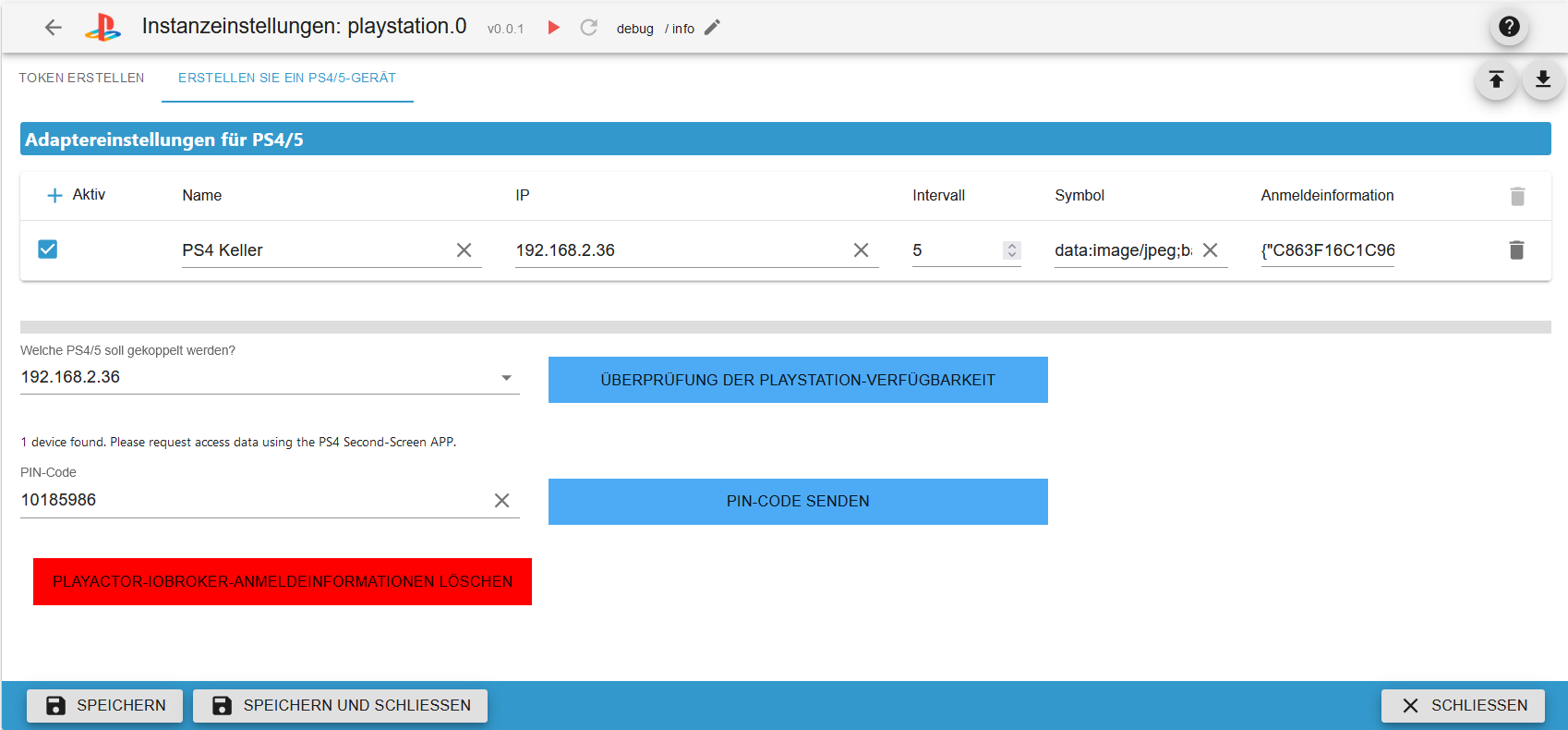1568x730 pixels.
Task: Click the v0.0.1 version label
Action: pos(506,29)
